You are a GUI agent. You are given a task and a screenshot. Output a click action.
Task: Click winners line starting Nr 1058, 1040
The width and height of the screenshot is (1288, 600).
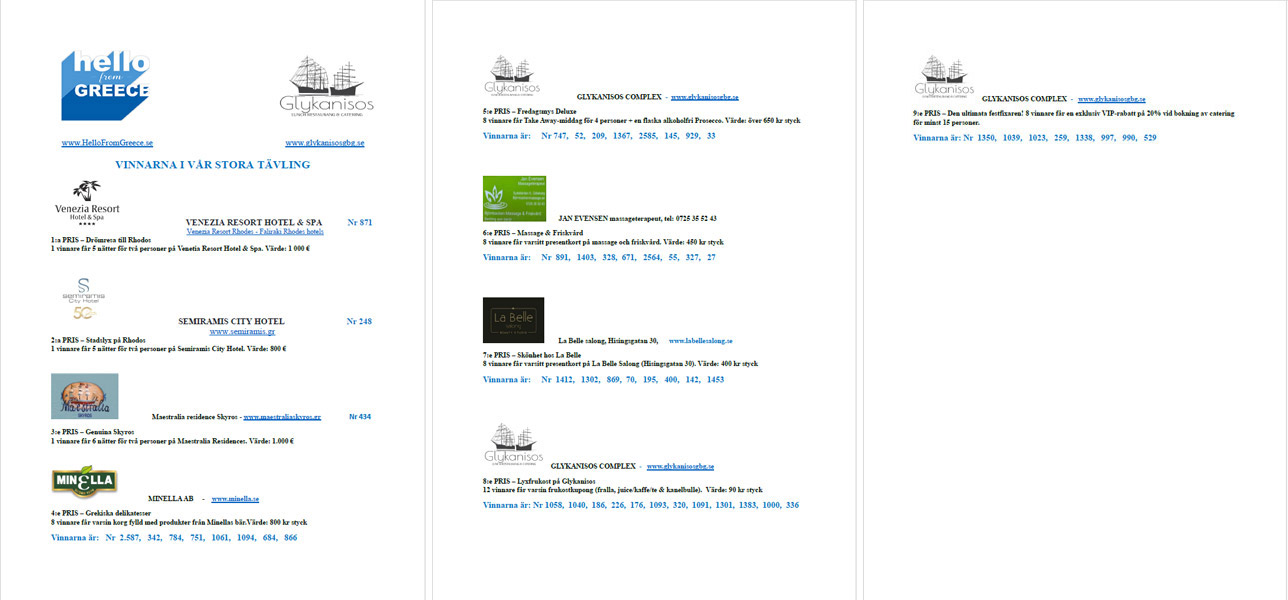point(641,505)
